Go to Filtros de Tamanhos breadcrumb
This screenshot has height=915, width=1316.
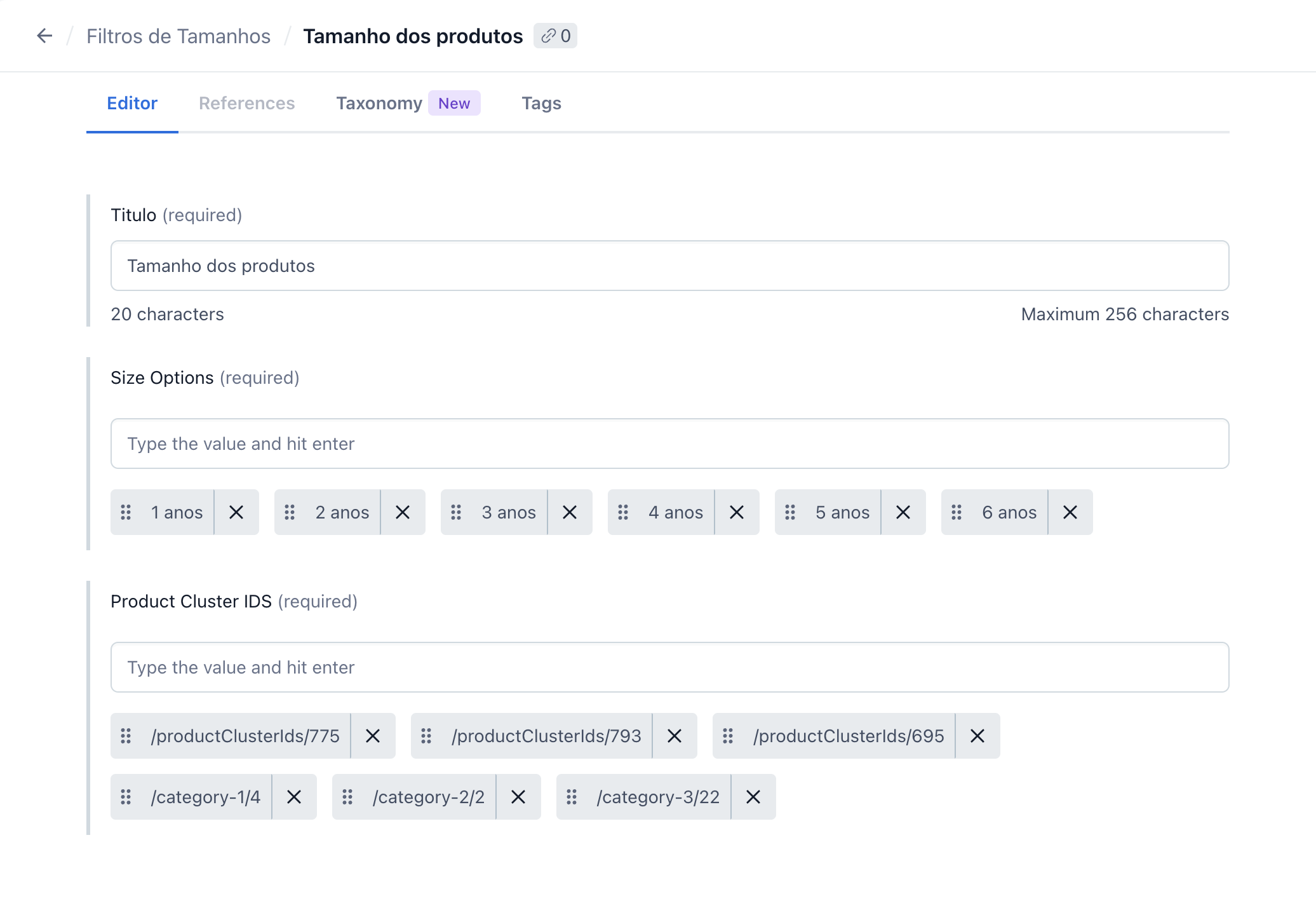[x=178, y=36]
